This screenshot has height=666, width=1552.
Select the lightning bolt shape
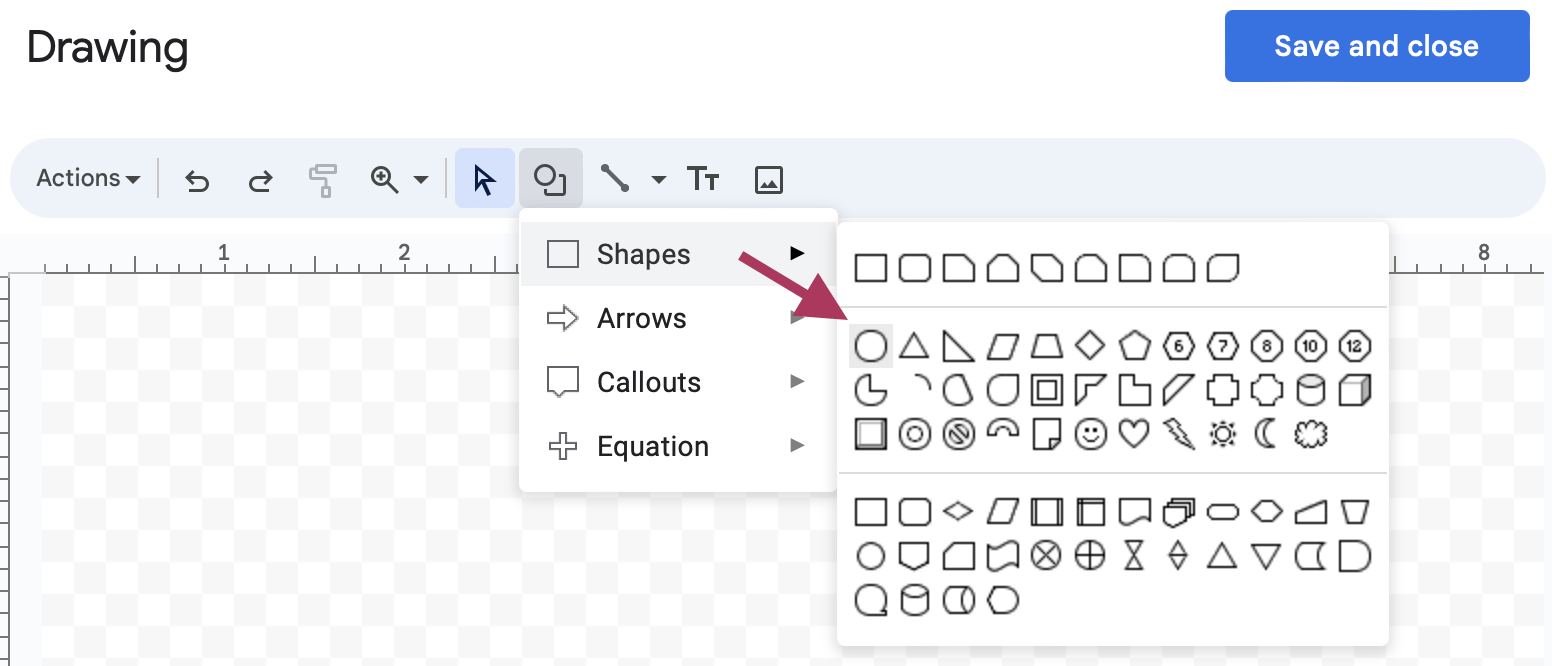point(1178,433)
